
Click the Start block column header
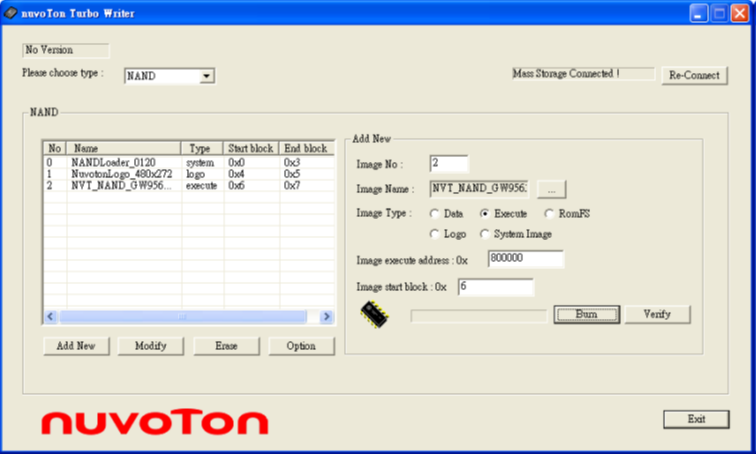(x=251, y=148)
